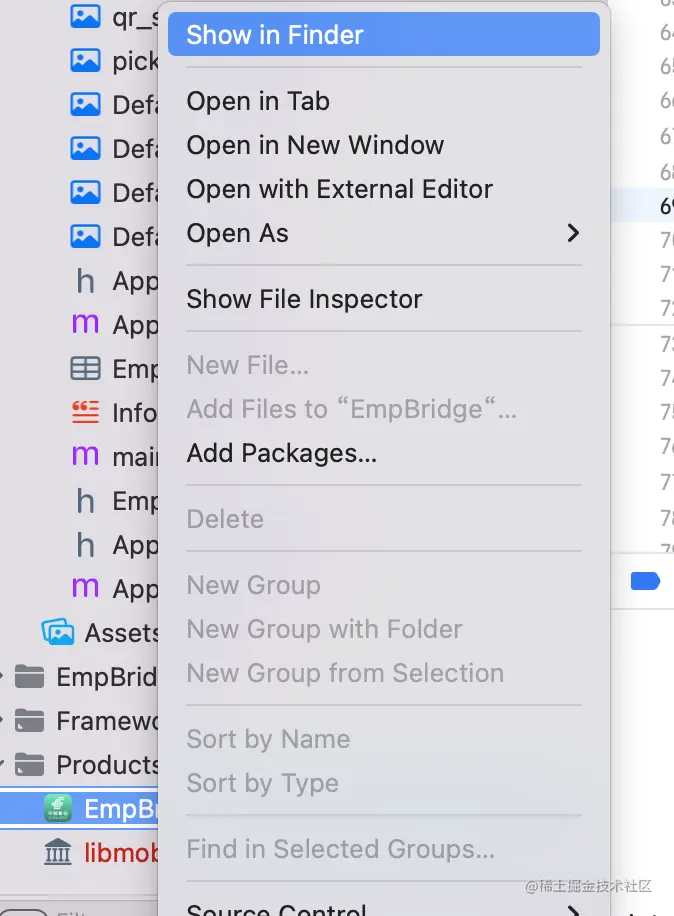This screenshot has width=674, height=916.
Task: Select Open in Tab menu item
Action: coord(258,101)
